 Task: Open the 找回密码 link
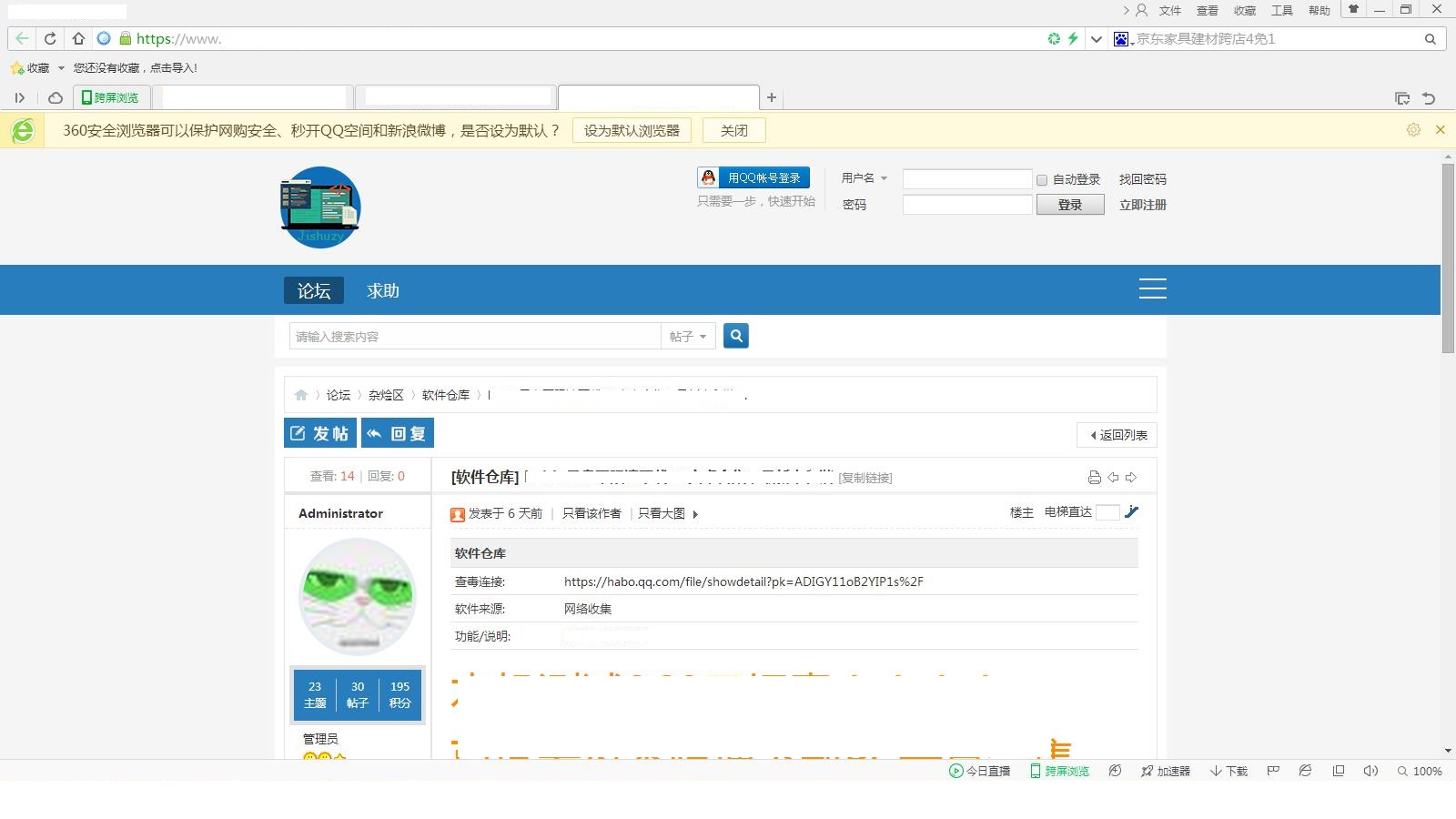[x=1143, y=179]
